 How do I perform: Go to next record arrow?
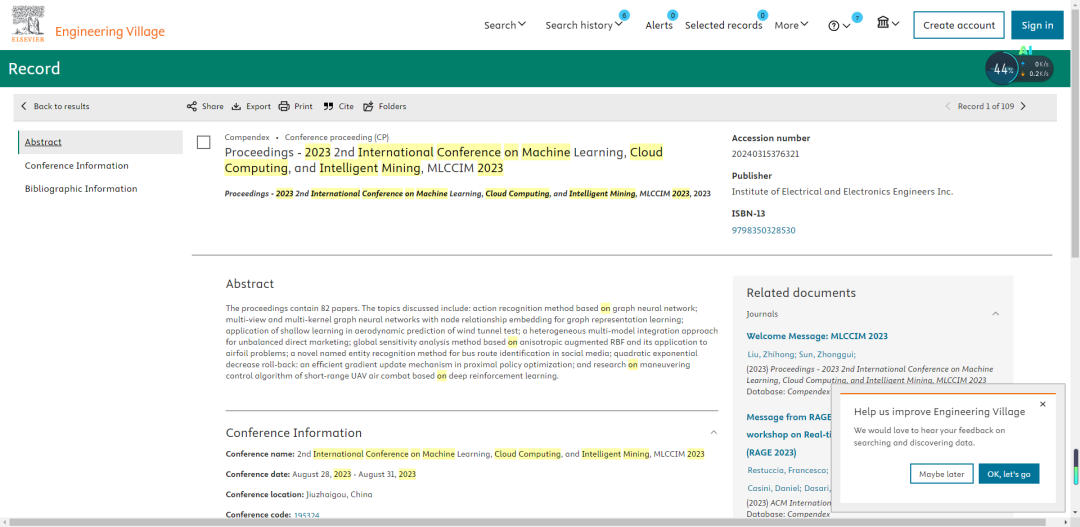click(1023, 106)
